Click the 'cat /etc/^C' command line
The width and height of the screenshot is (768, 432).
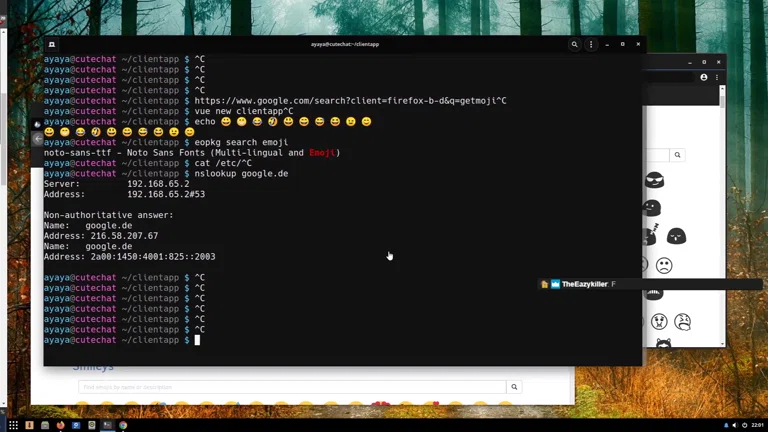click(148, 163)
